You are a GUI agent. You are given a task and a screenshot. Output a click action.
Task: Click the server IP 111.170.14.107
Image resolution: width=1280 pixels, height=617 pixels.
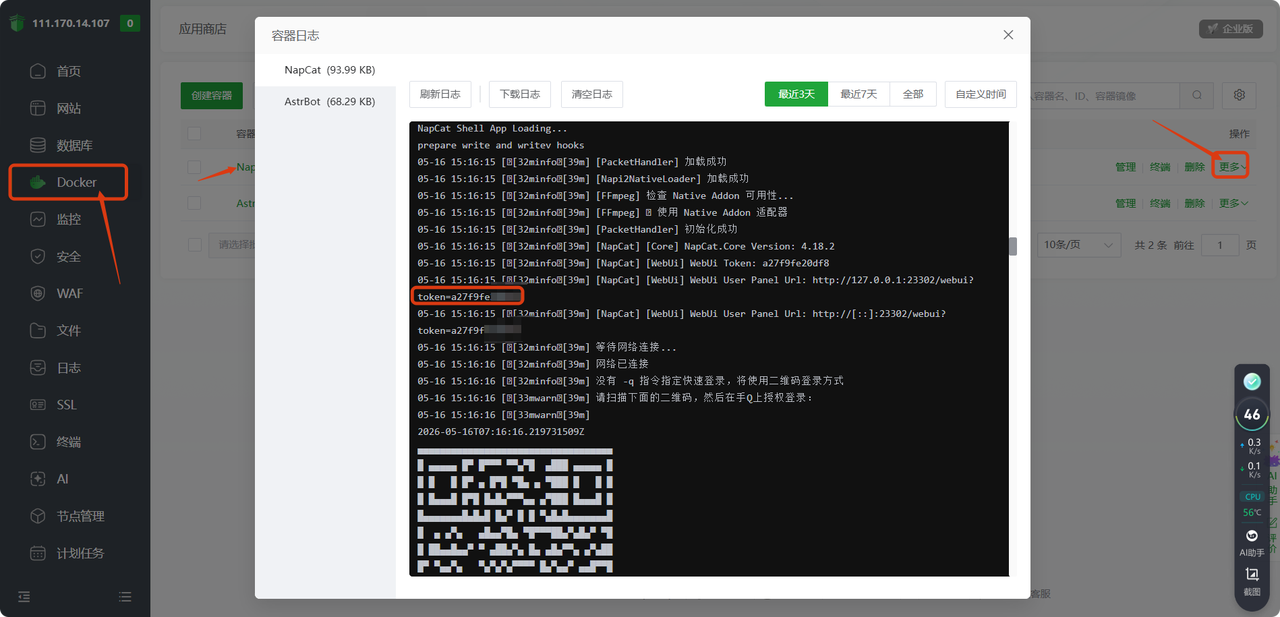pos(70,23)
